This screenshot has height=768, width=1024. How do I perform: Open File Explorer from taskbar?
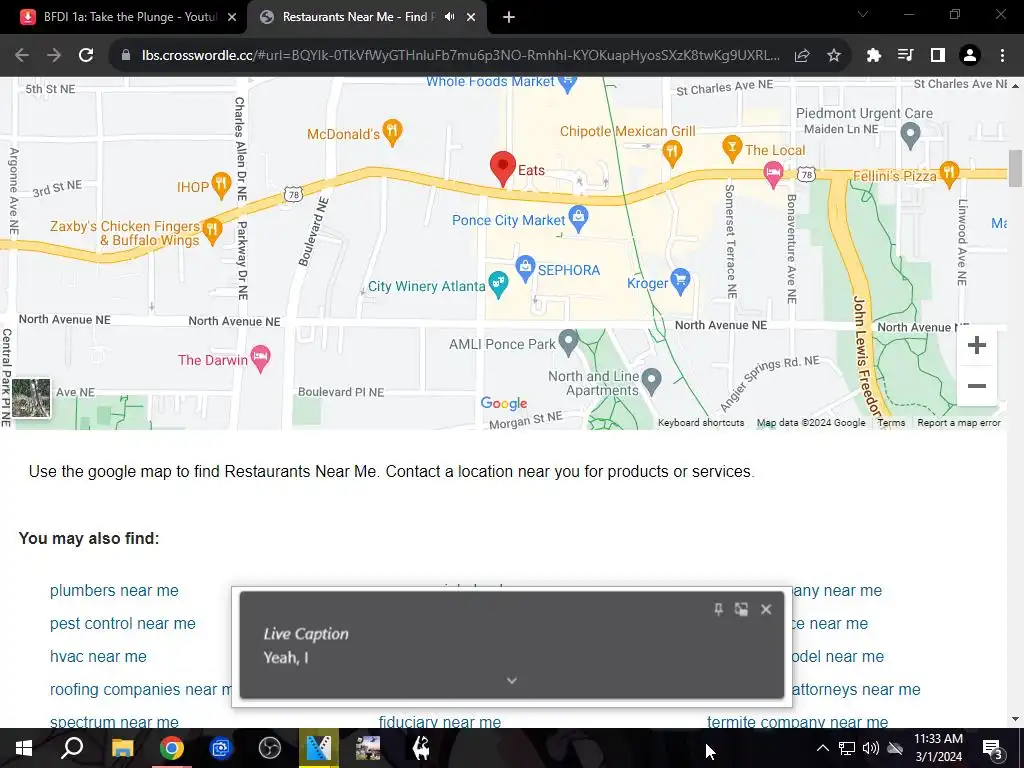click(122, 748)
